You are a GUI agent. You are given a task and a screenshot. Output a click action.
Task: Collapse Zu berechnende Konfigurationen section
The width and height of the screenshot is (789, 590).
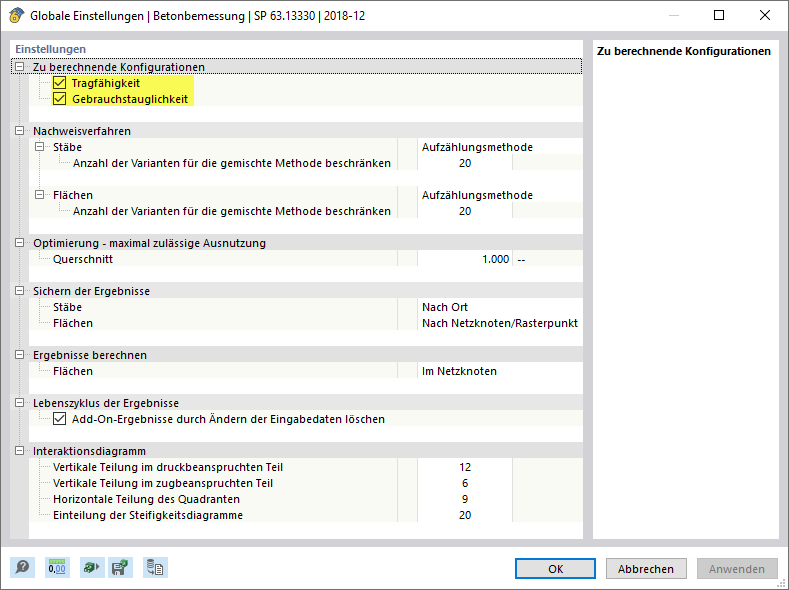point(19,66)
